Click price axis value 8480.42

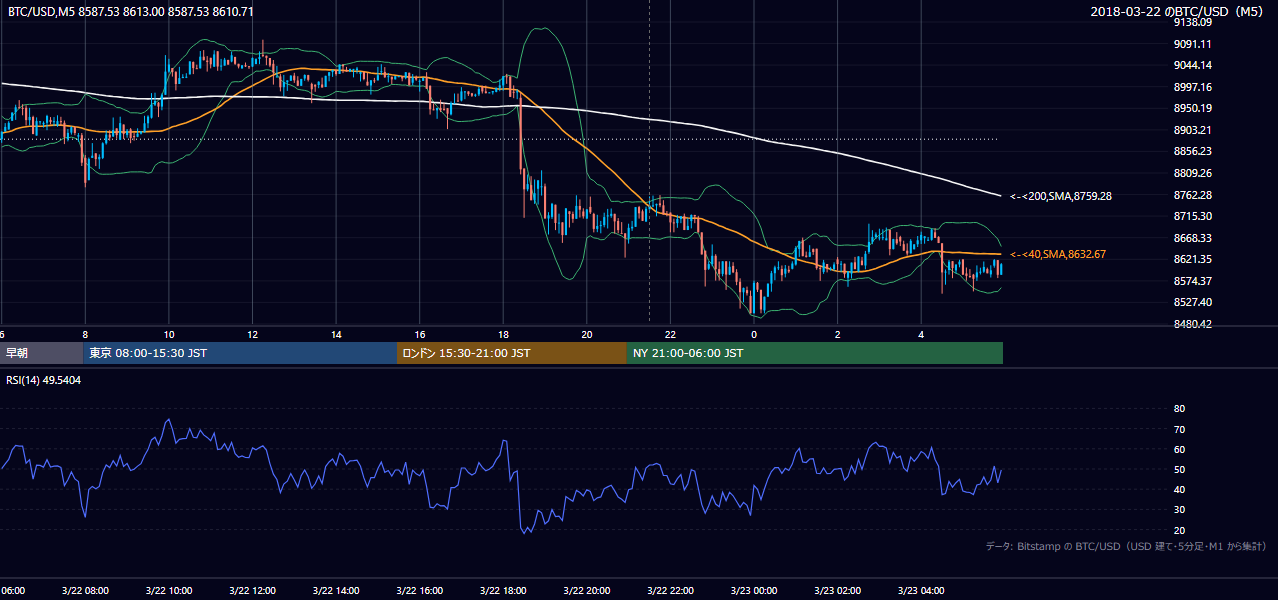click(1191, 324)
